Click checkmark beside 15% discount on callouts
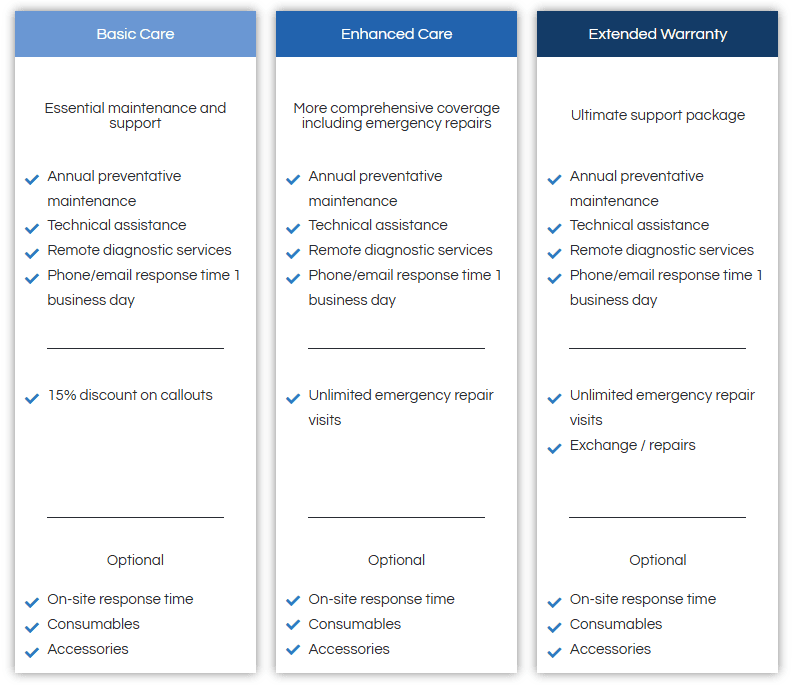 pos(32,399)
